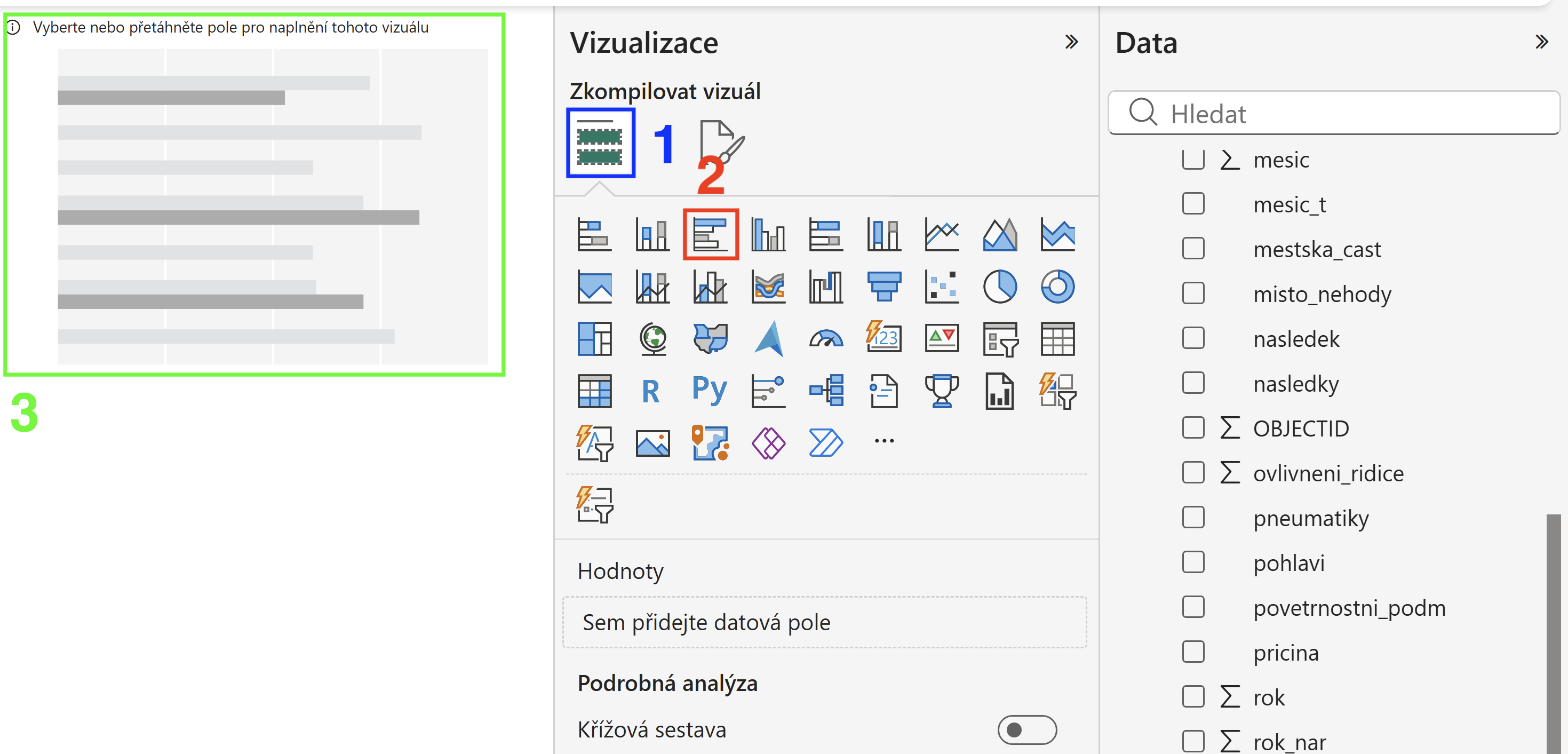
Task: Select the funnel chart visual
Action: pos(884,286)
